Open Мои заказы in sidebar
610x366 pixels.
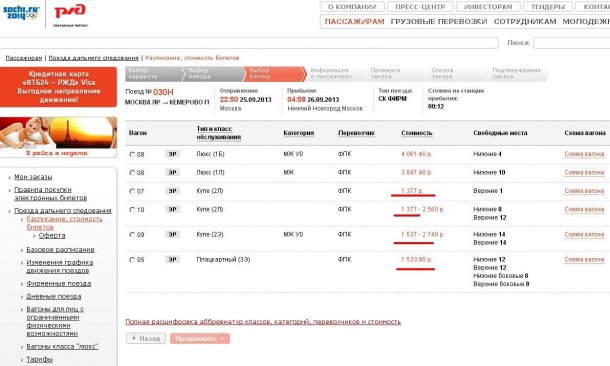tap(33, 177)
